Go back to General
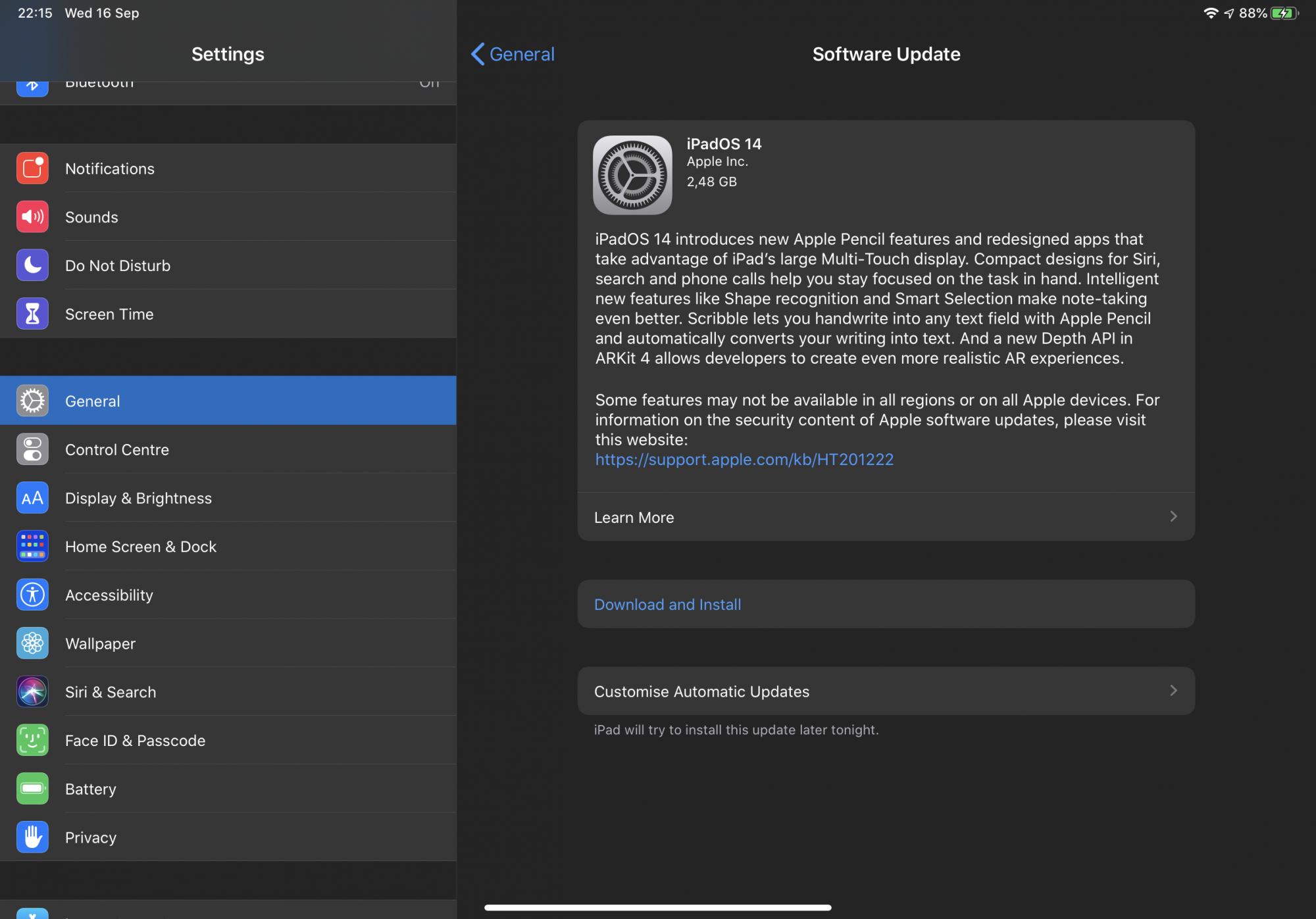Screen dimensions: 1316x919 [513, 54]
